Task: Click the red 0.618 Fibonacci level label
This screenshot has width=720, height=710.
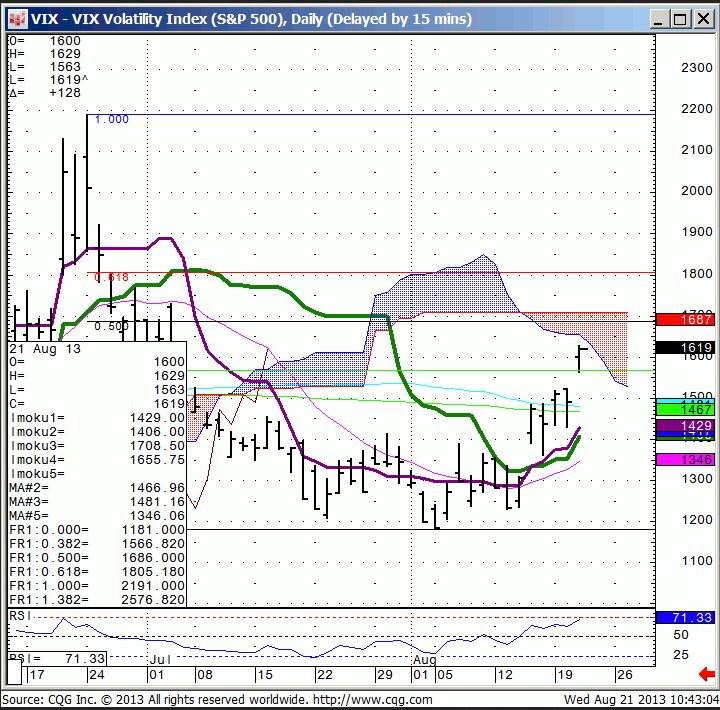Action: tap(112, 277)
